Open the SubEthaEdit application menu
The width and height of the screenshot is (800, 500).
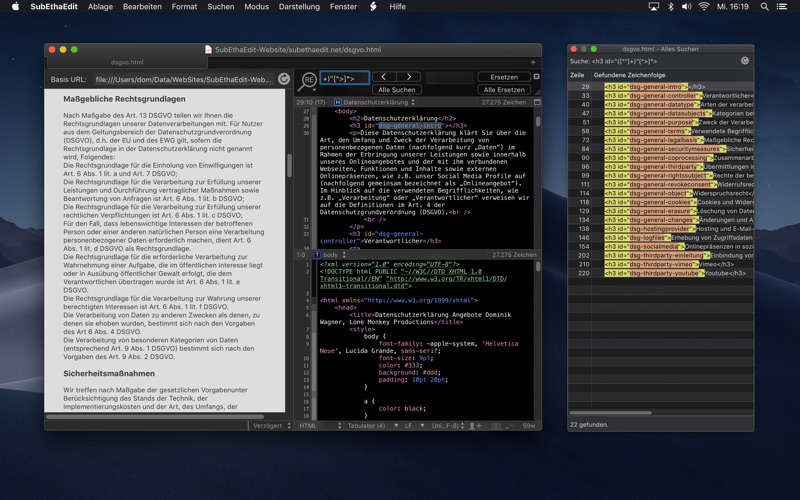[54, 7]
